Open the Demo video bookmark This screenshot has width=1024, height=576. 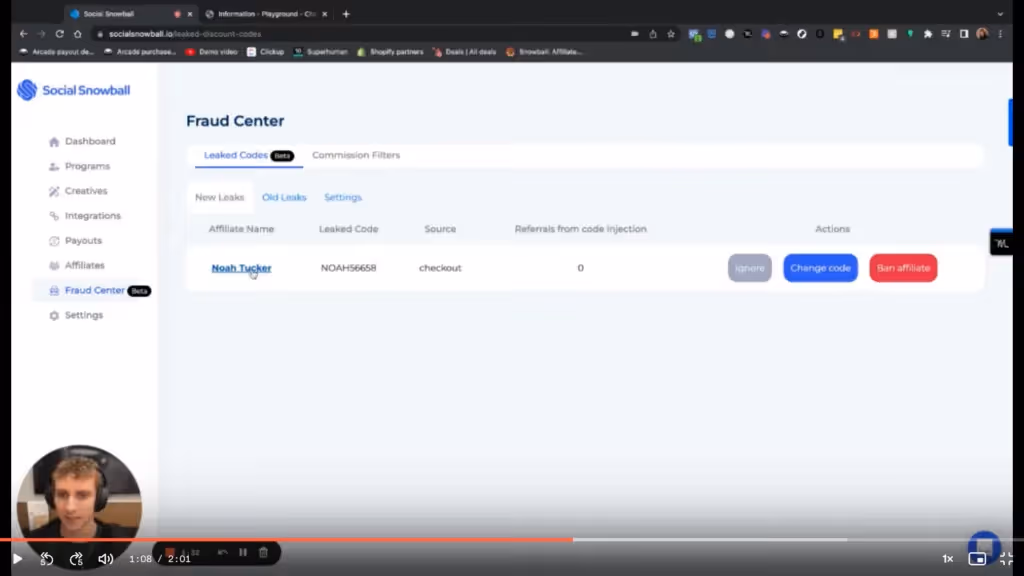pos(212,52)
